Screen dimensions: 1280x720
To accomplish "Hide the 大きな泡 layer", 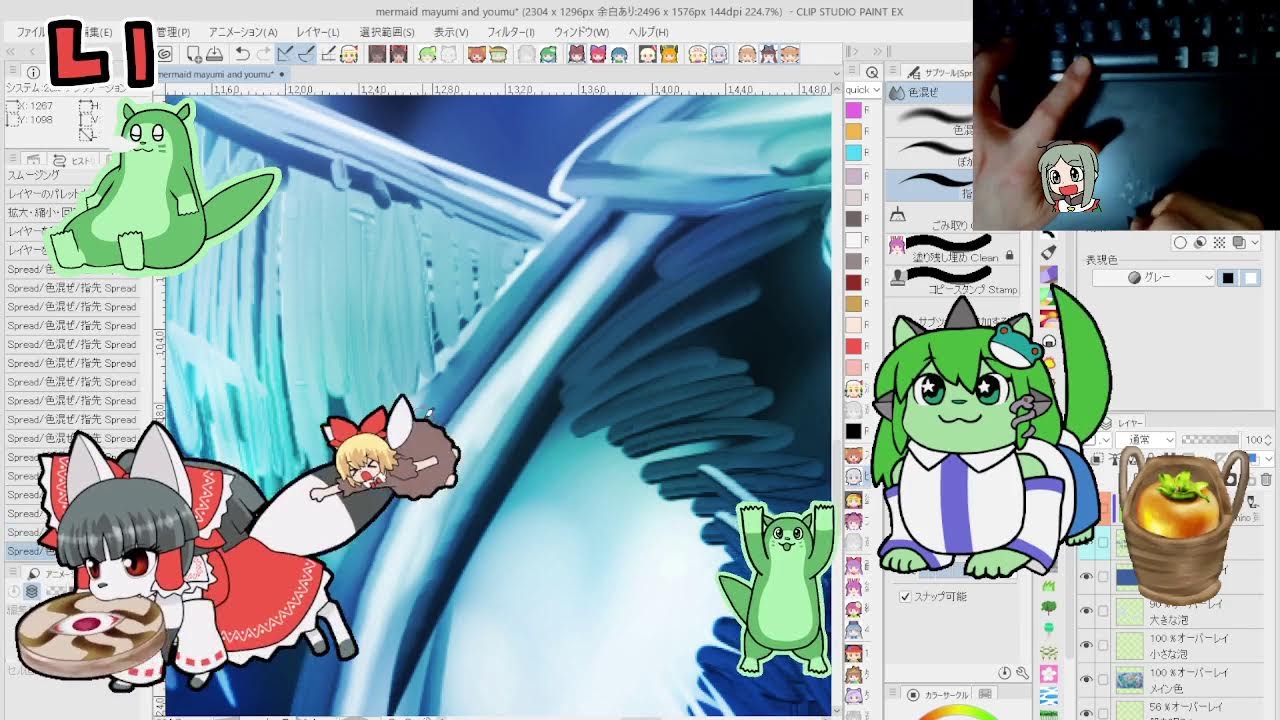I will click(1086, 610).
